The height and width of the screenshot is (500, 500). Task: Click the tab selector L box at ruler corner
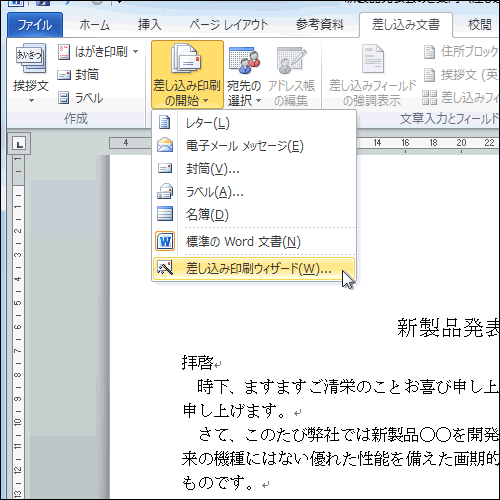tap(19, 144)
